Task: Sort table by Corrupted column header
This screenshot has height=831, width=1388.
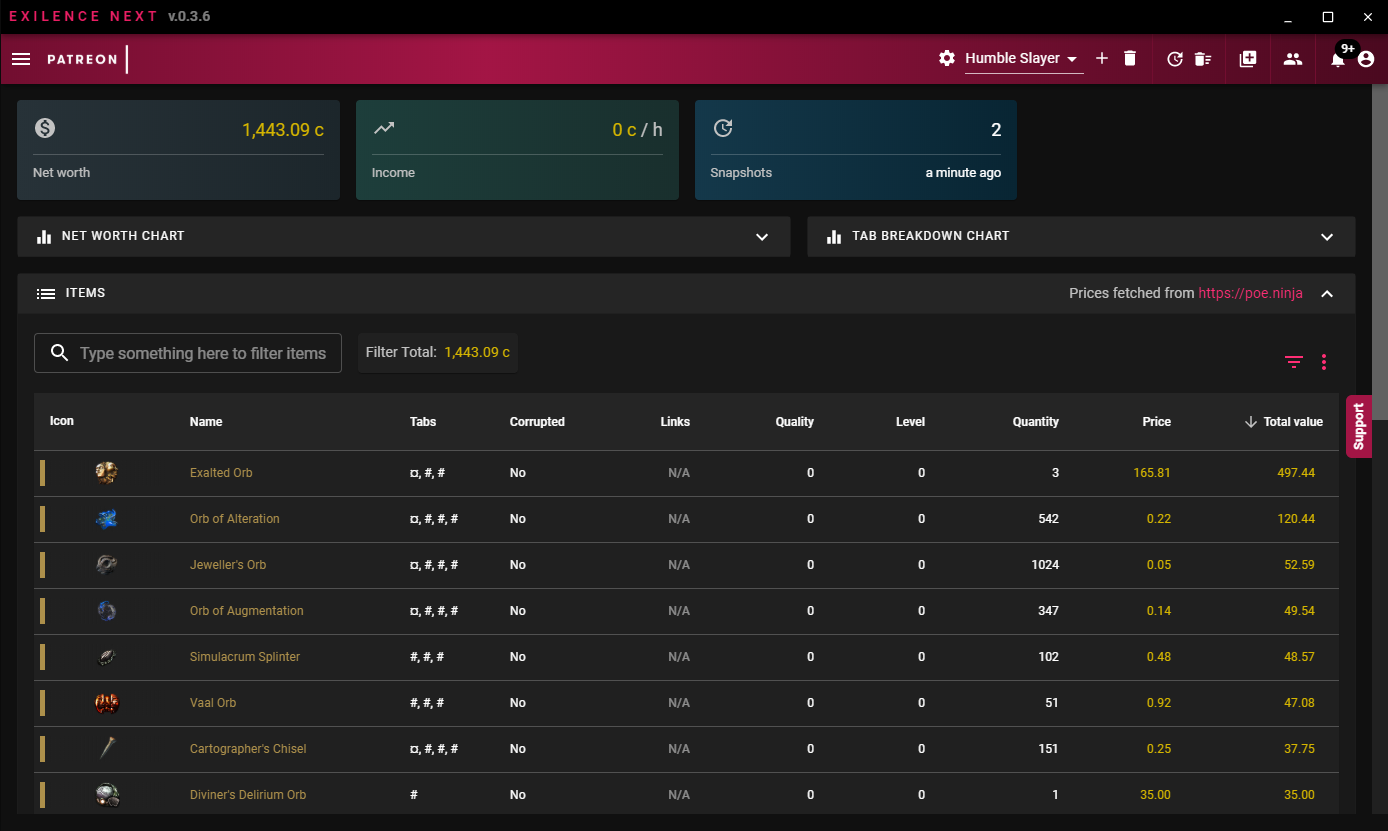Action: (537, 422)
